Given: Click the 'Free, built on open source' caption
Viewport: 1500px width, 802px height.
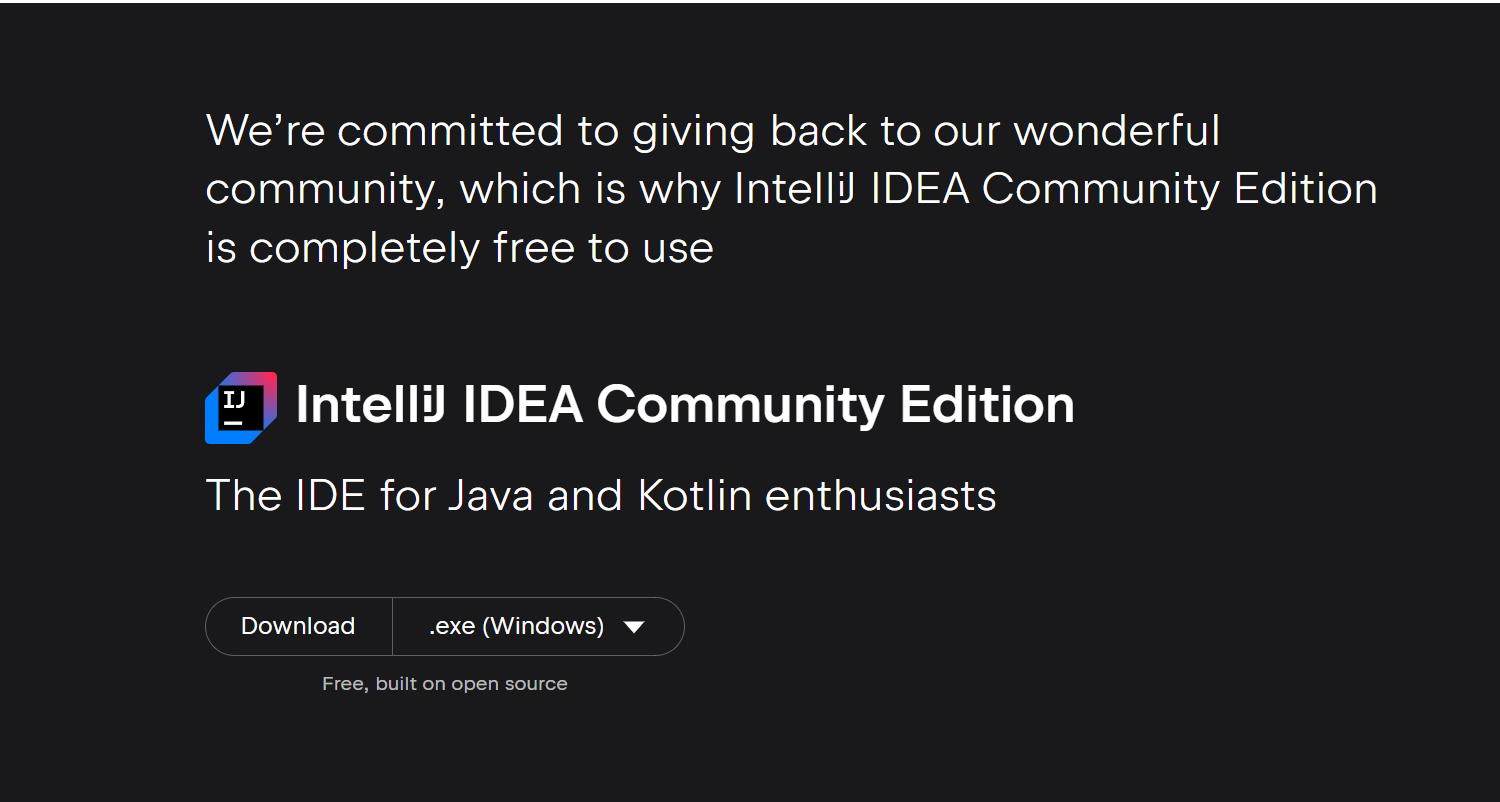Looking at the screenshot, I should 445,684.
